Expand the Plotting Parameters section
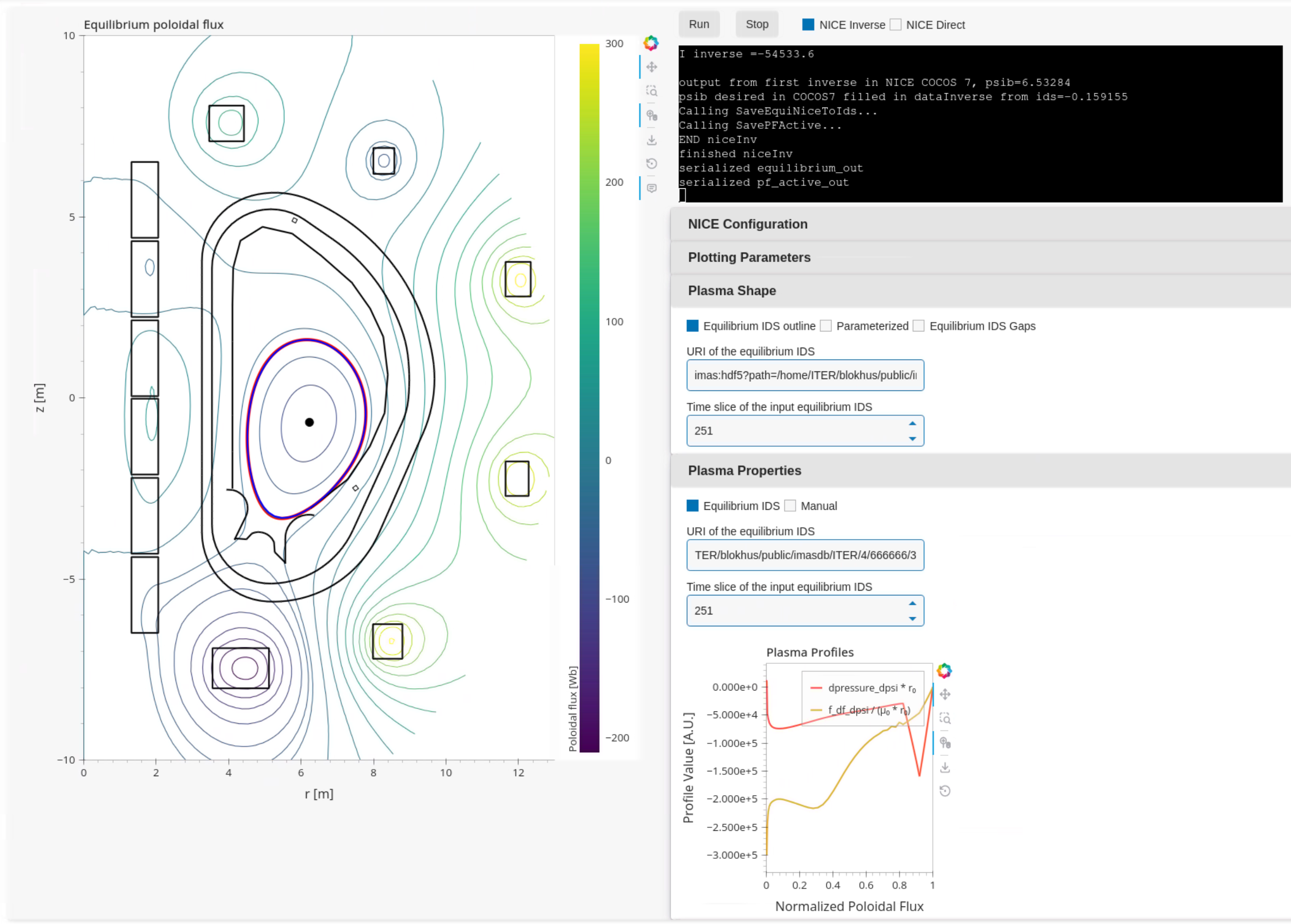1291x924 pixels. point(980,257)
